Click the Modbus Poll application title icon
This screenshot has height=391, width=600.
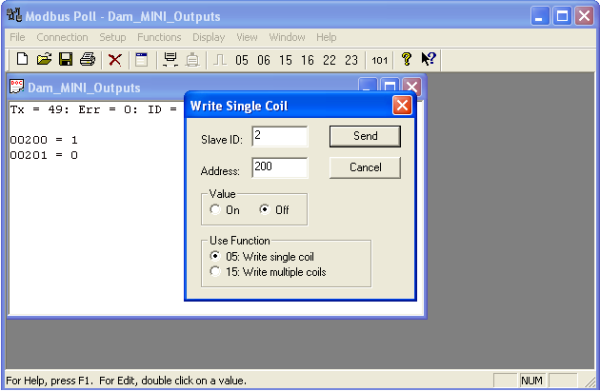coord(14,15)
